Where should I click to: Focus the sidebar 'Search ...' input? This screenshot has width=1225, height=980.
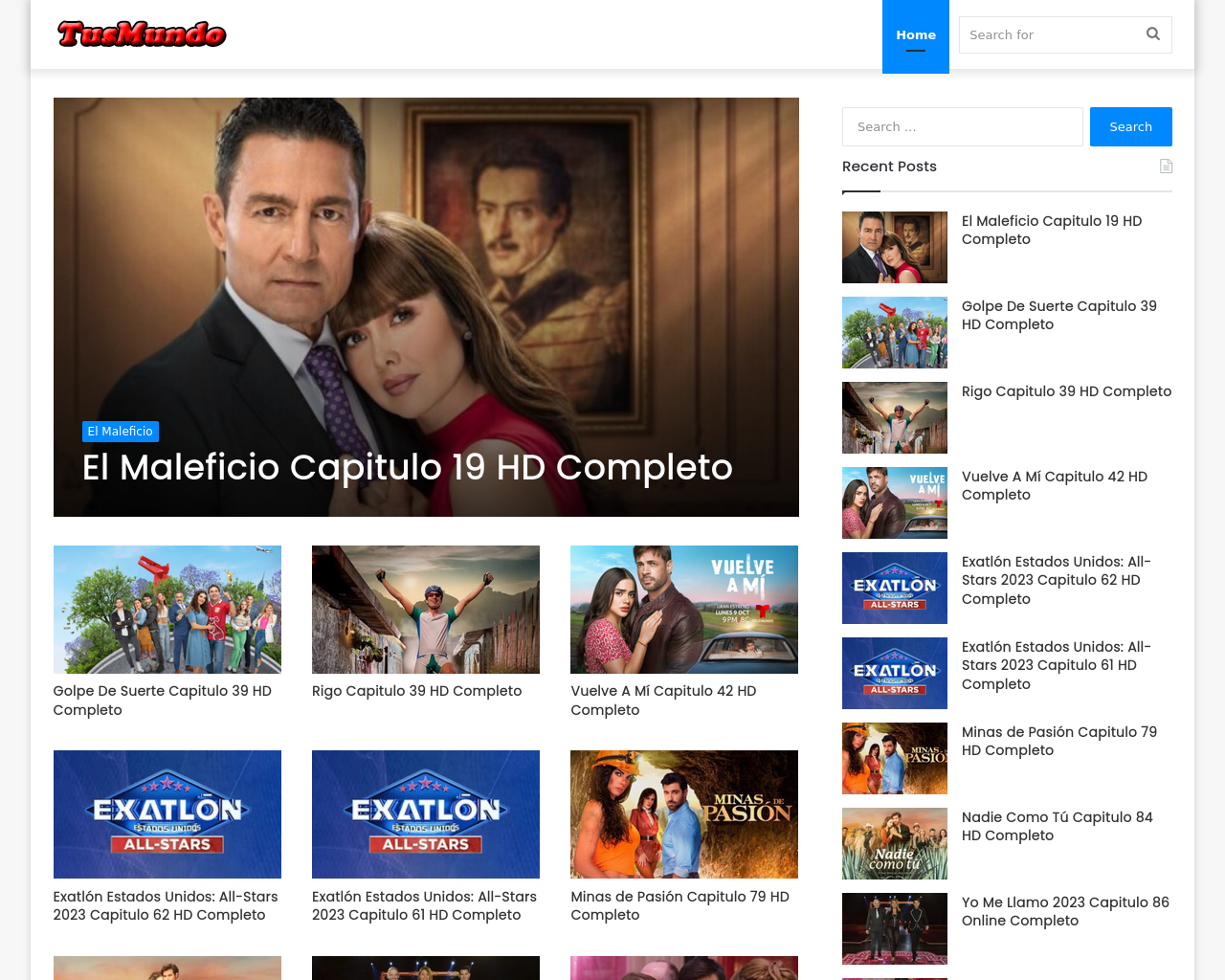tap(962, 126)
